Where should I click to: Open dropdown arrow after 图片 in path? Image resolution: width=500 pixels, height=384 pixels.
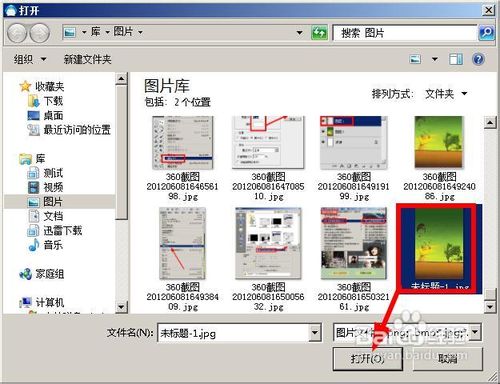pyautogui.click(x=140, y=32)
